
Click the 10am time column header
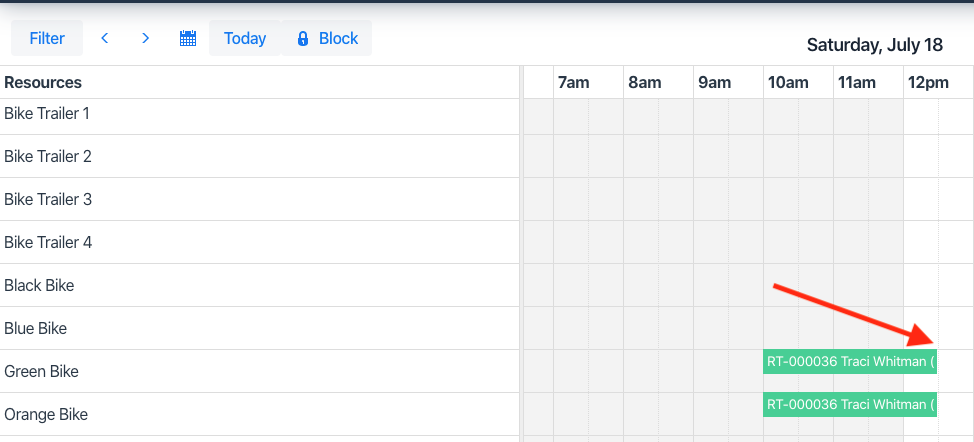(x=788, y=83)
